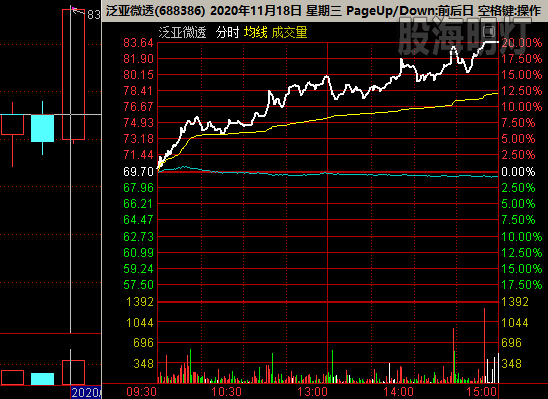548x399 pixels.
Task: Click the 71.44 price axis label
Action: (138, 155)
